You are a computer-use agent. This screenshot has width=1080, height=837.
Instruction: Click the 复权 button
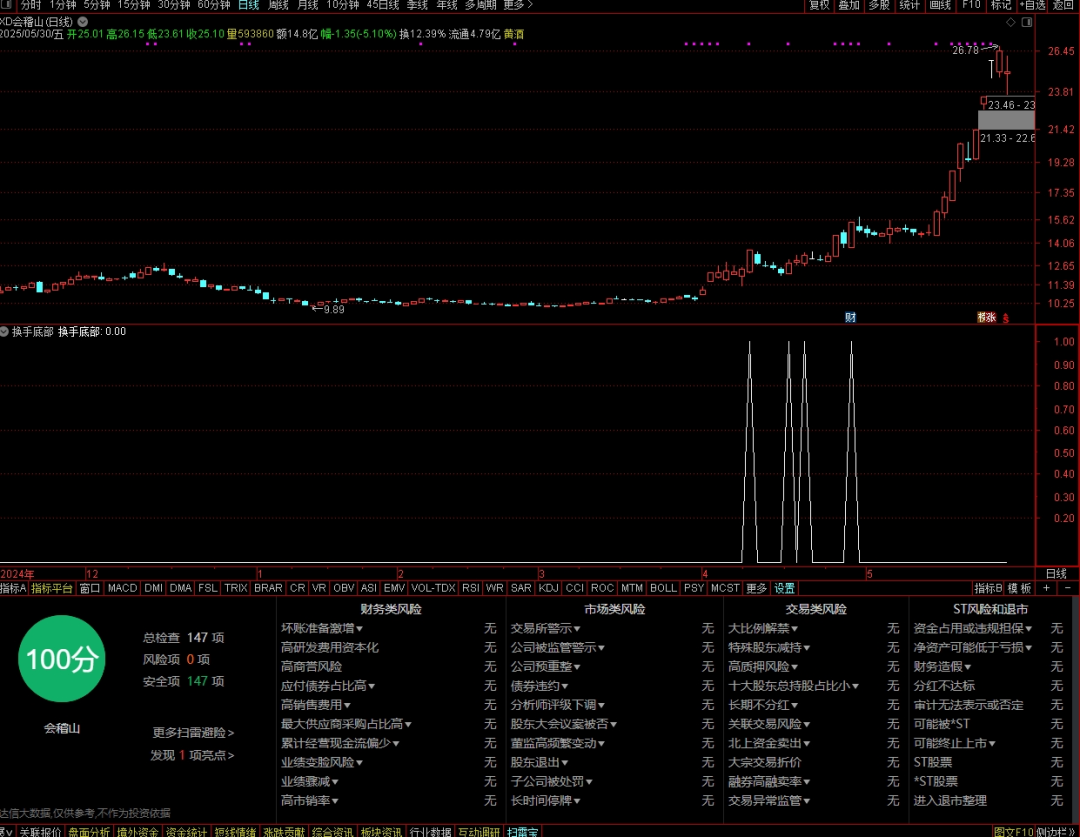coord(820,5)
